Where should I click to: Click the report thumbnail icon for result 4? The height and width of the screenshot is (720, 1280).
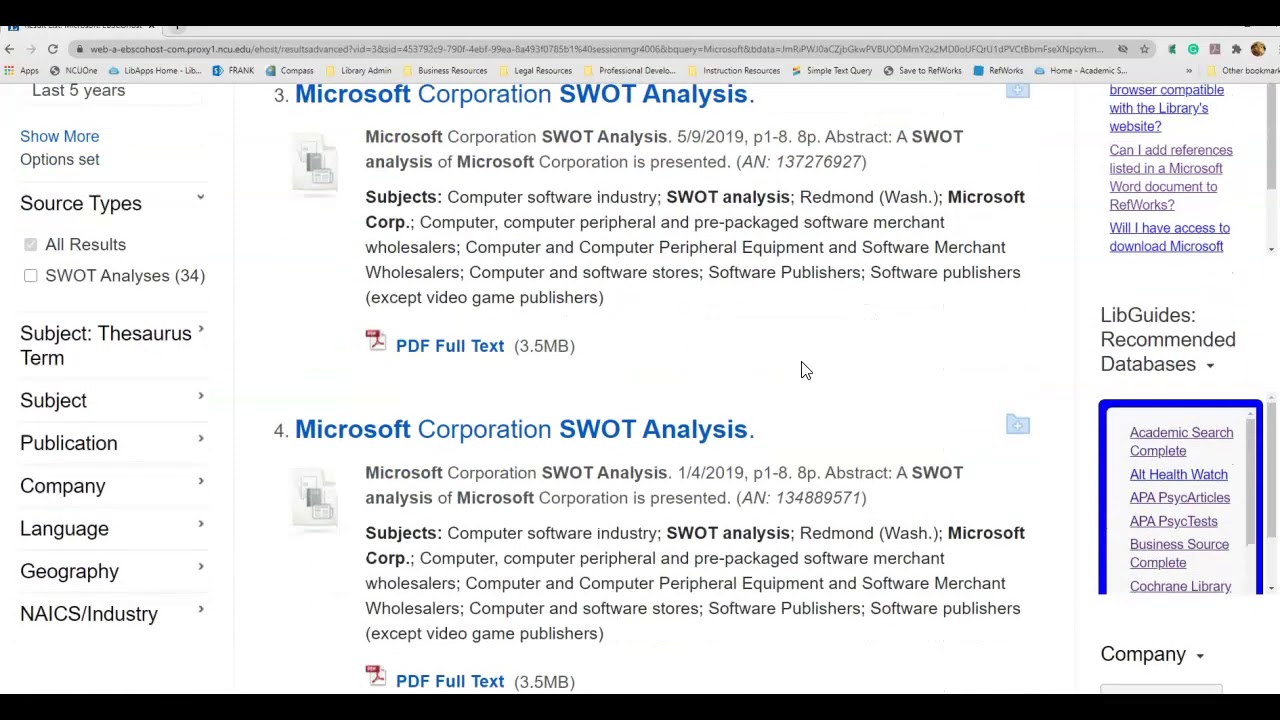tap(315, 497)
